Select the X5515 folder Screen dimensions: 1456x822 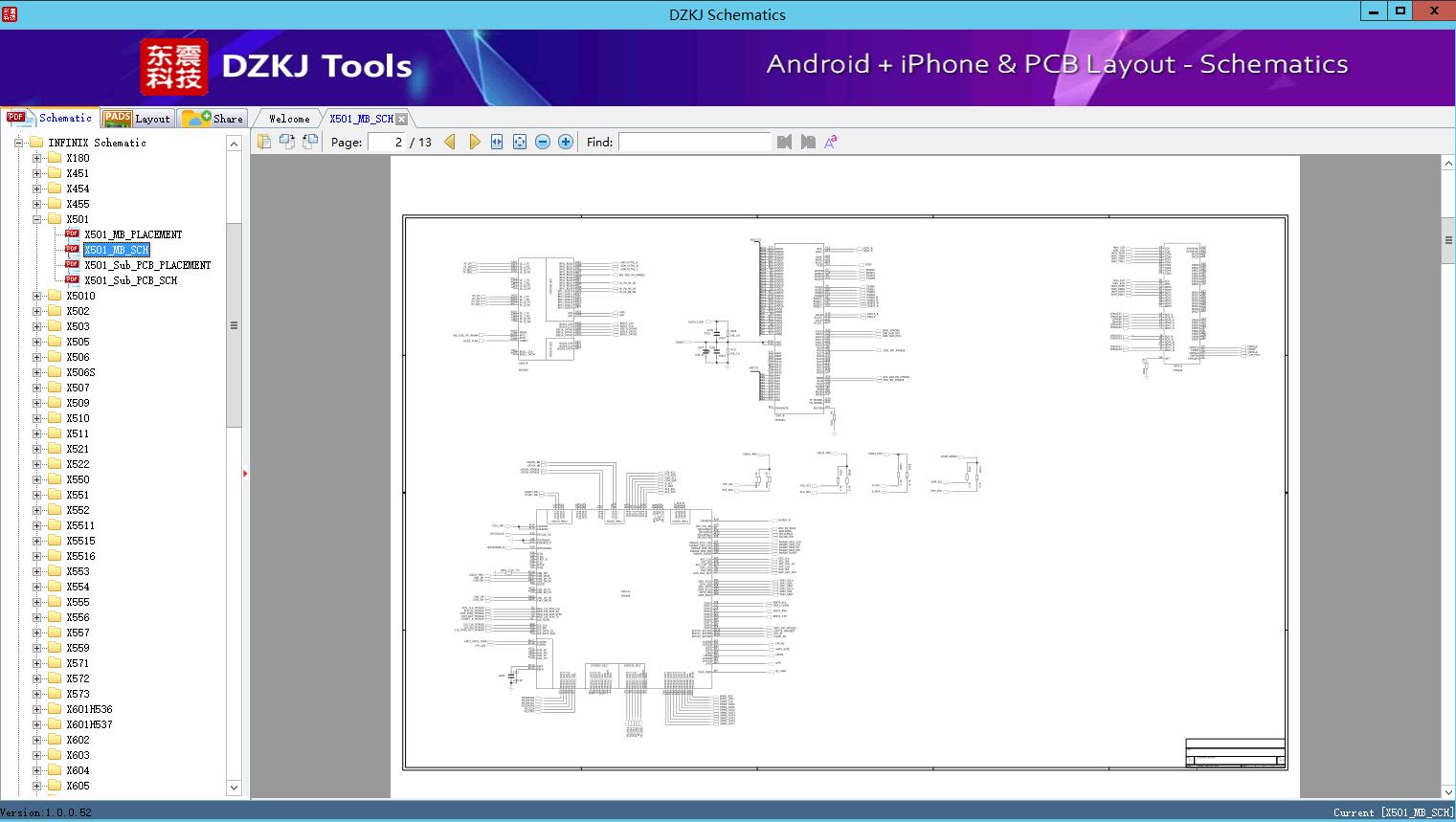click(80, 541)
